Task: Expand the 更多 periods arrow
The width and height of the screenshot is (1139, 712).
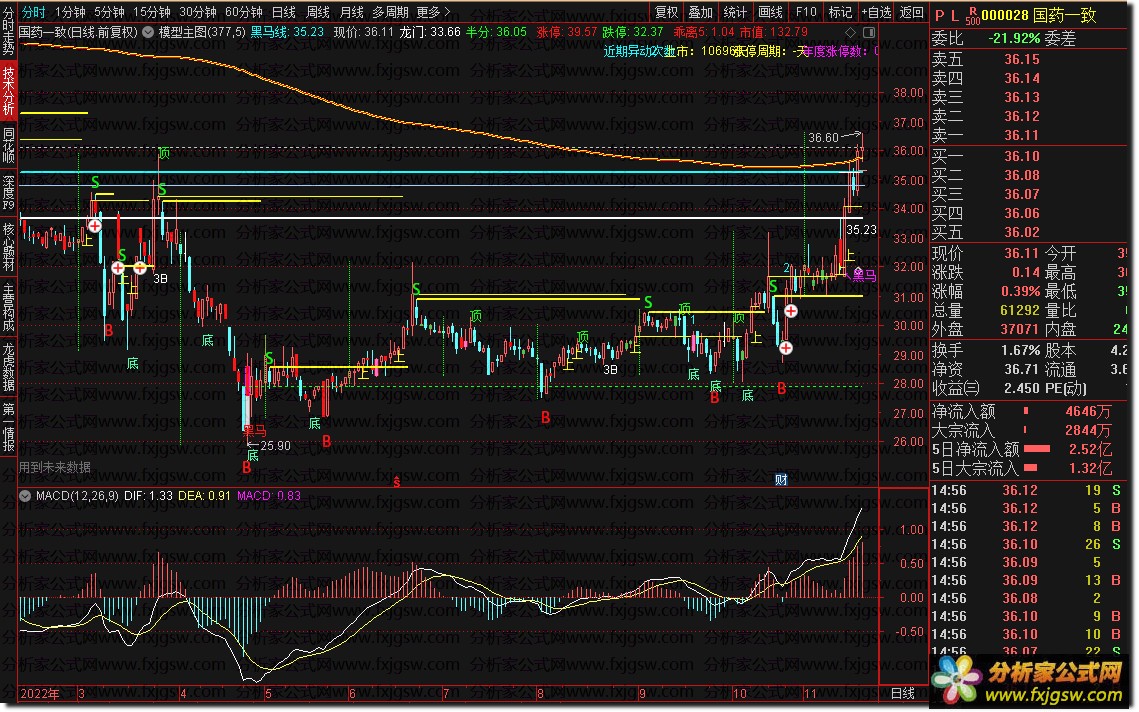Action: (434, 12)
